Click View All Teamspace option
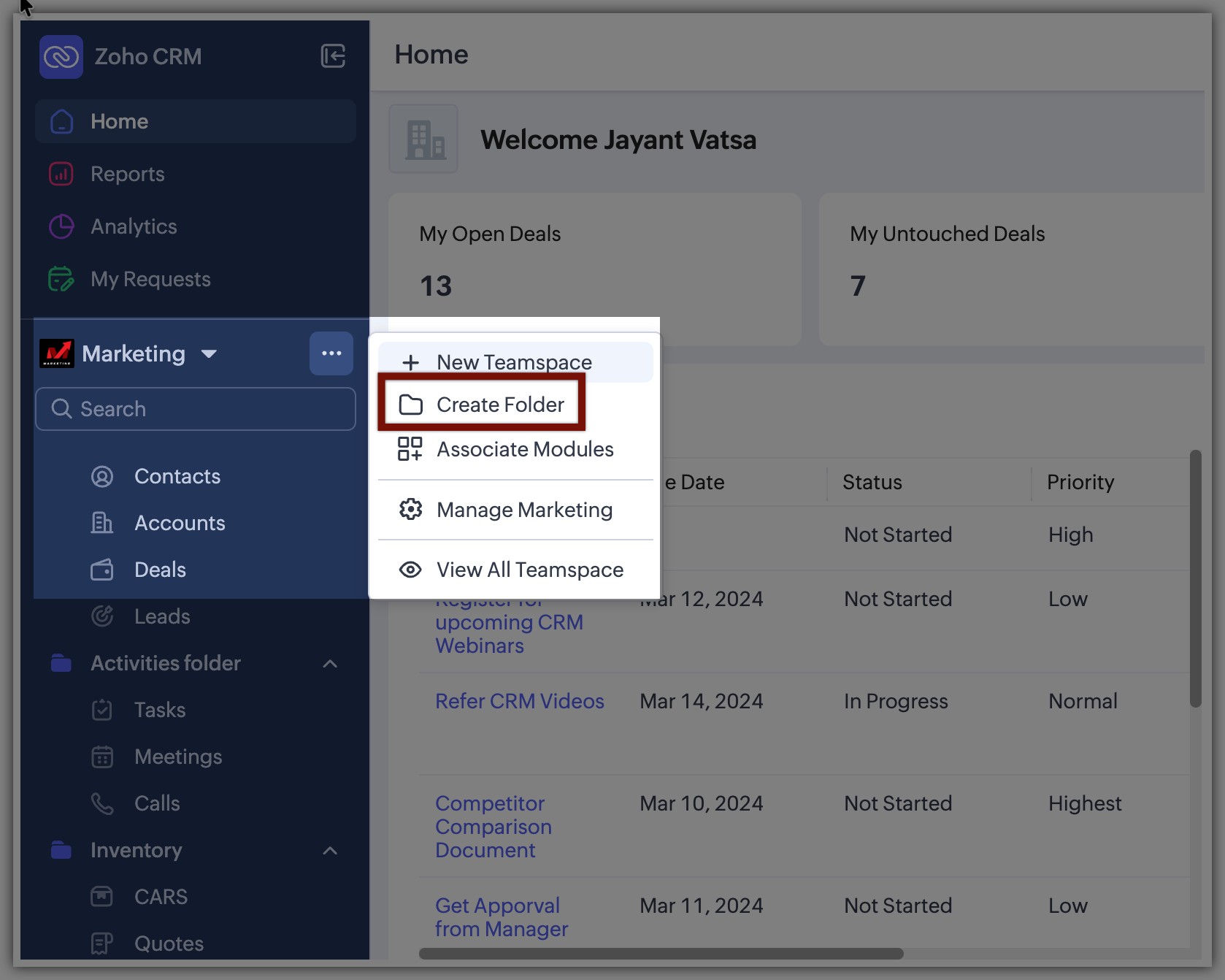Screen dimensions: 1225x980 tap(529, 570)
